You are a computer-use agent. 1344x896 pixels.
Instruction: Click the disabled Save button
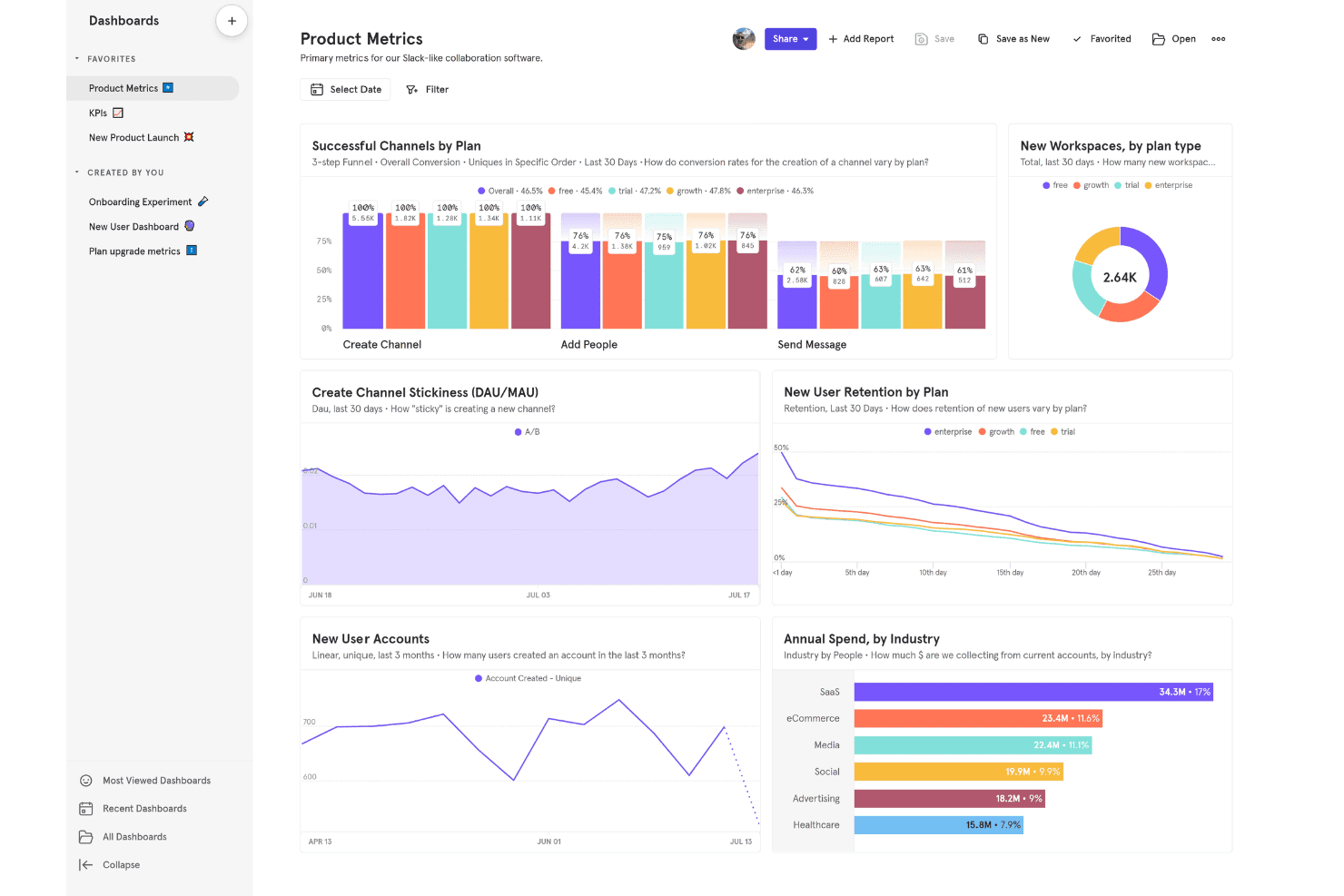tap(934, 39)
